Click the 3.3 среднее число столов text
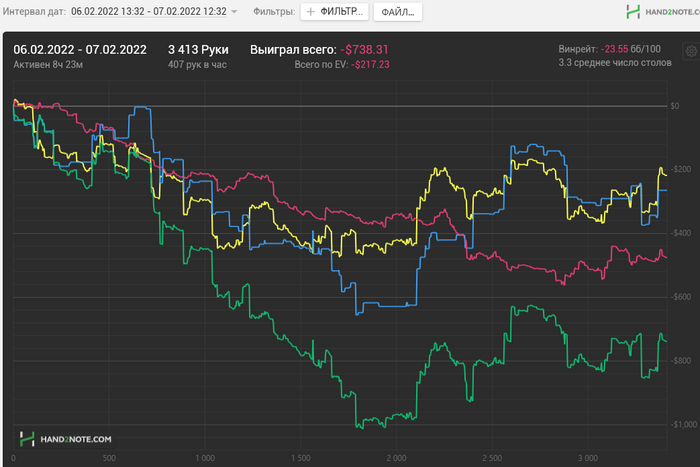The height and width of the screenshot is (467, 700). click(614, 64)
